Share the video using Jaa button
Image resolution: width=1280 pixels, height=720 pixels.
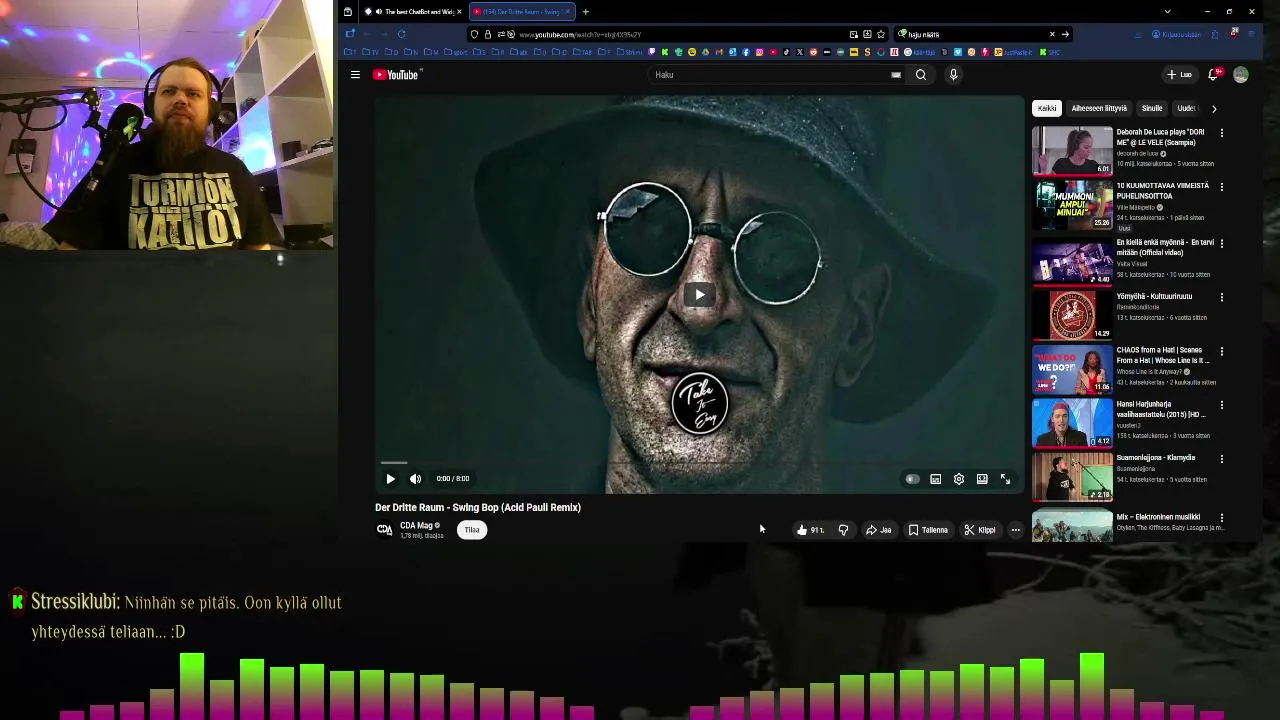tap(878, 530)
